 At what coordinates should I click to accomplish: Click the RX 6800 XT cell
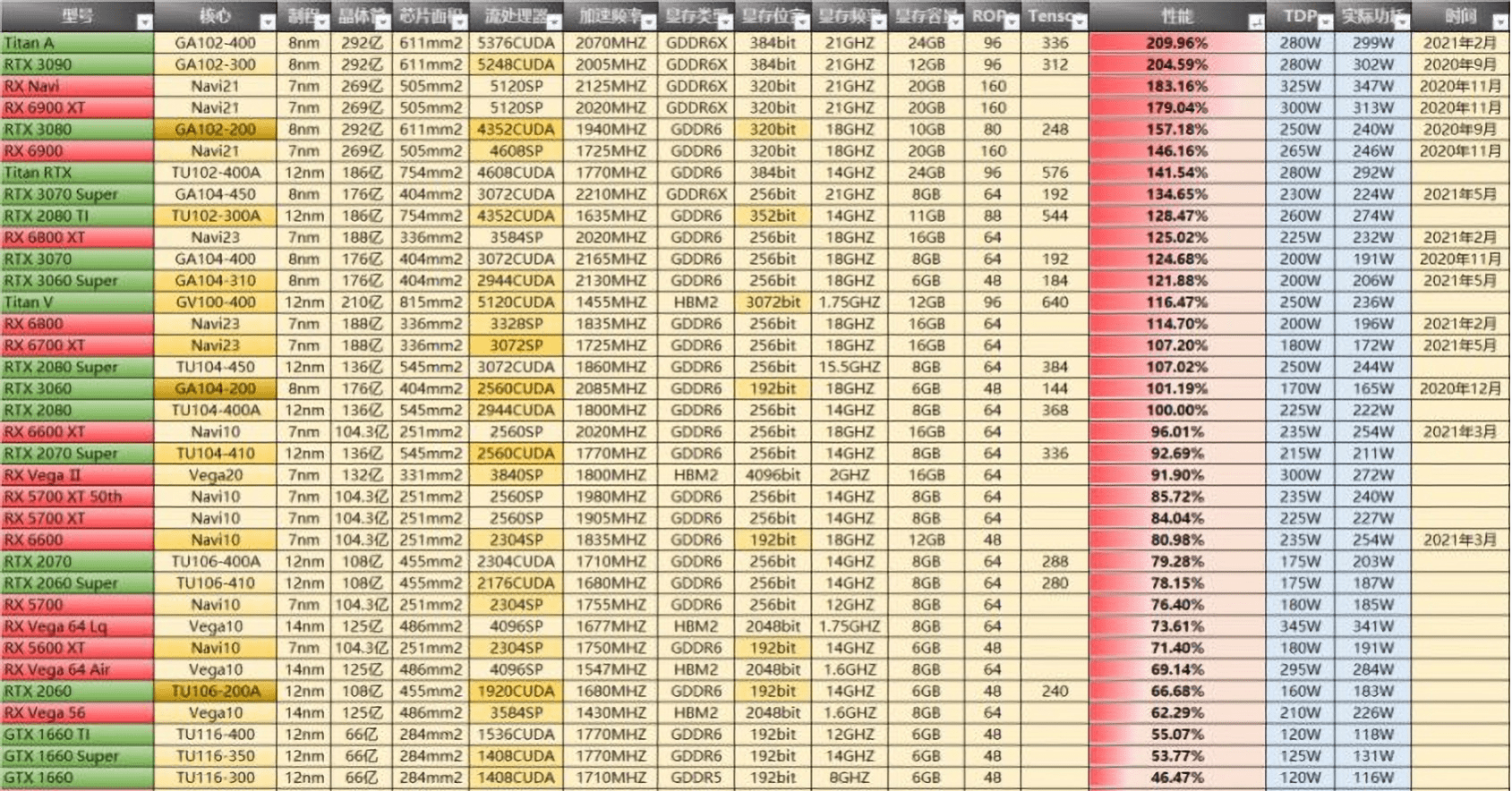[x=77, y=237]
